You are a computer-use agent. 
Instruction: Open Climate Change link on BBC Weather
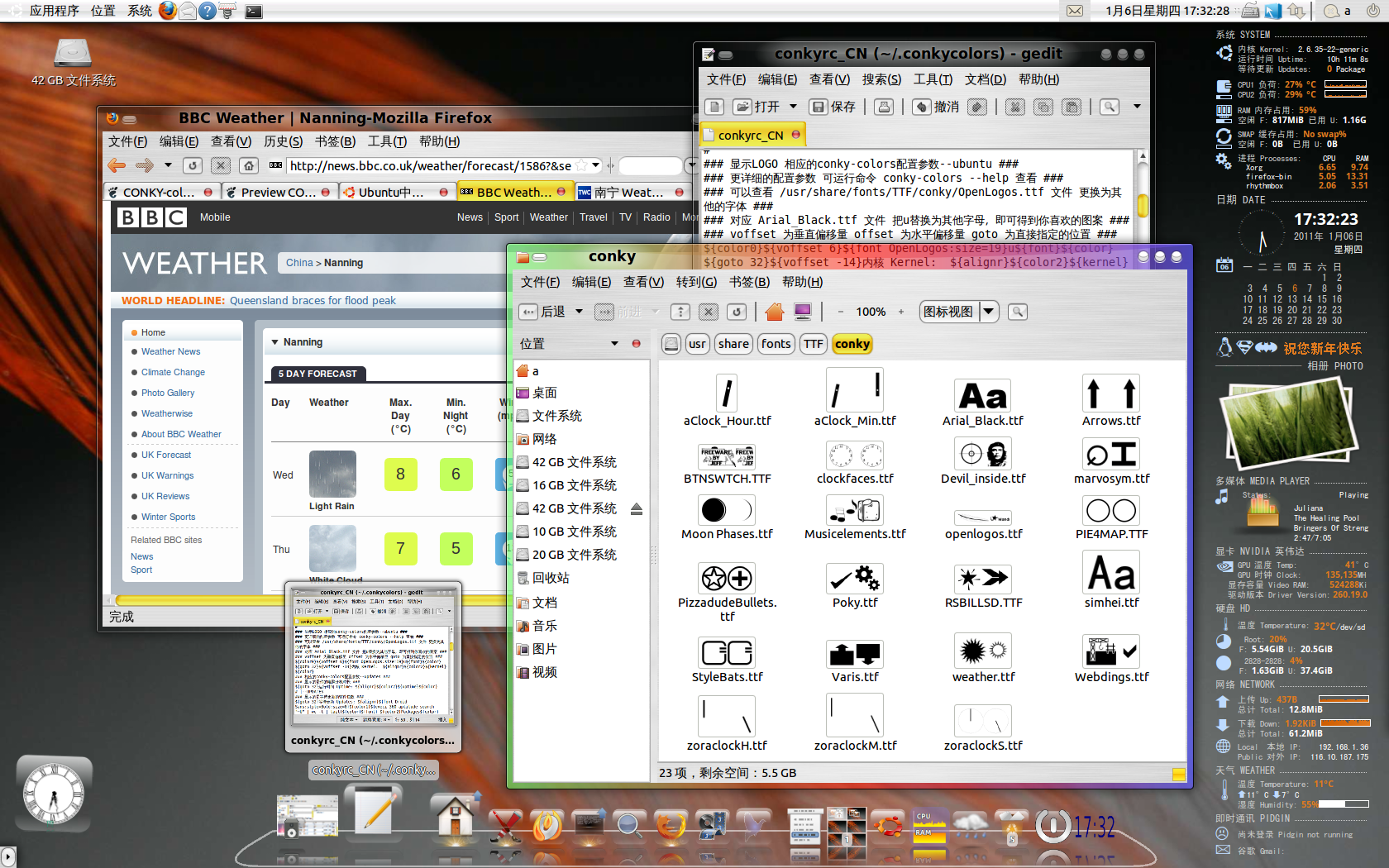[x=173, y=372]
